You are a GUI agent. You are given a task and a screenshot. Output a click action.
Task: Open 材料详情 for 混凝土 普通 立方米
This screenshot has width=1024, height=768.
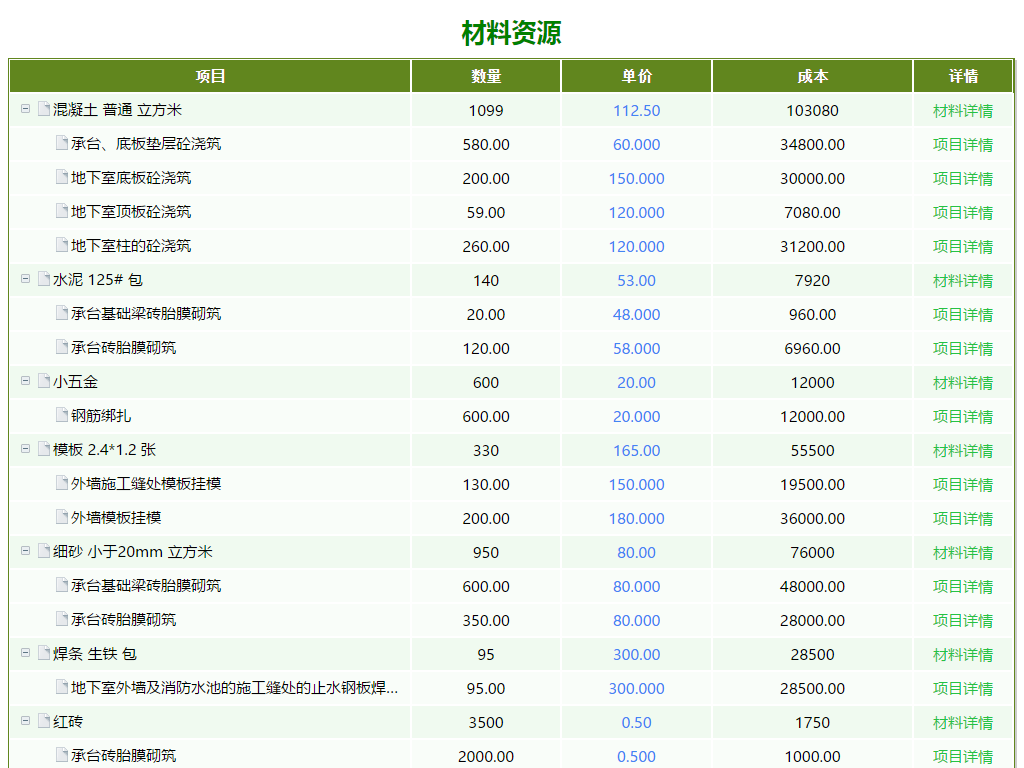coord(963,110)
